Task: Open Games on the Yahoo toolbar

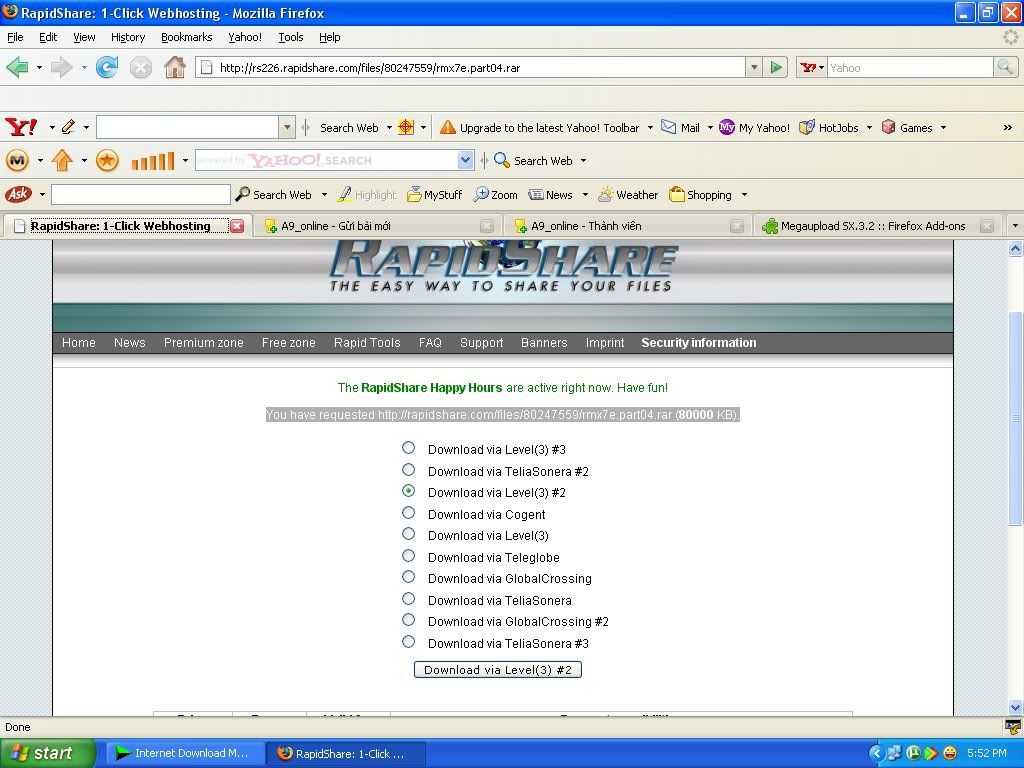Action: pos(906,128)
